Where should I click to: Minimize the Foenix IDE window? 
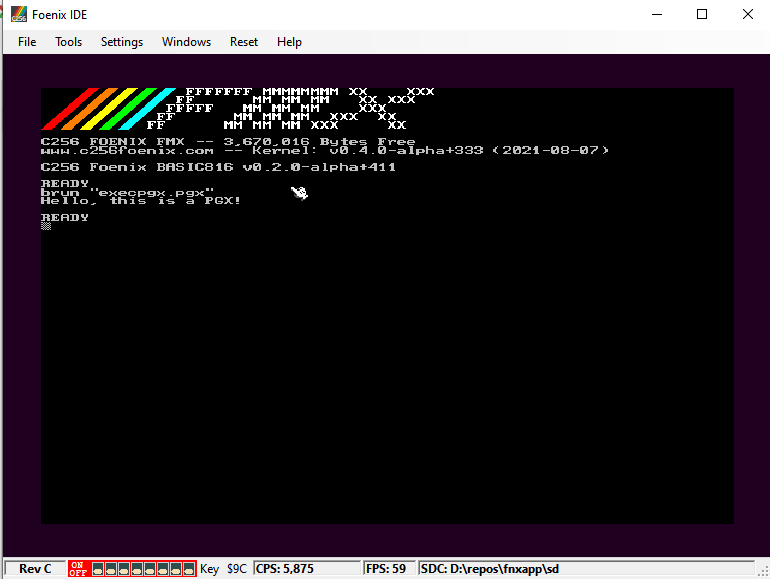(x=657, y=14)
